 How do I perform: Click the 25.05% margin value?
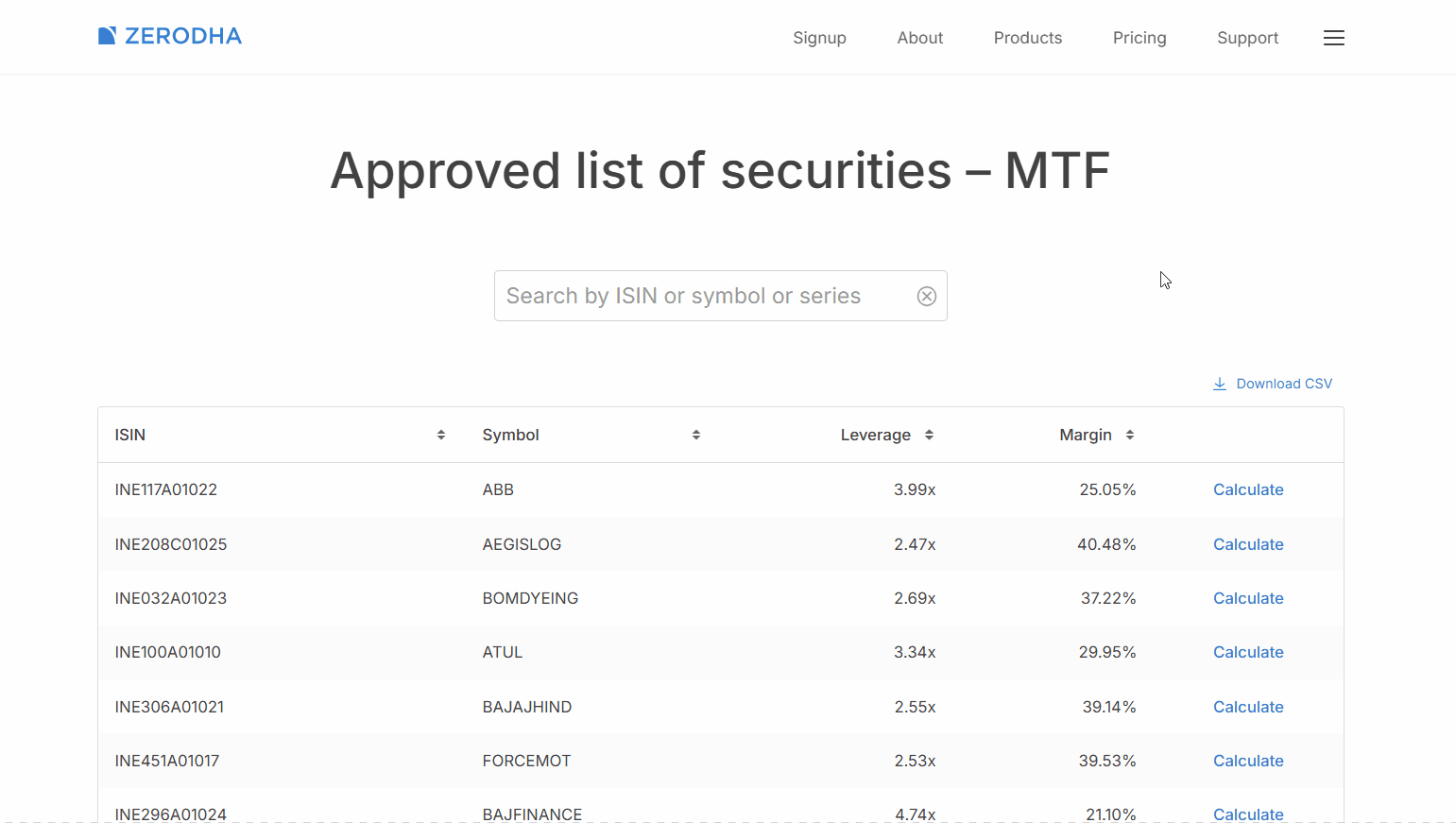1107,489
